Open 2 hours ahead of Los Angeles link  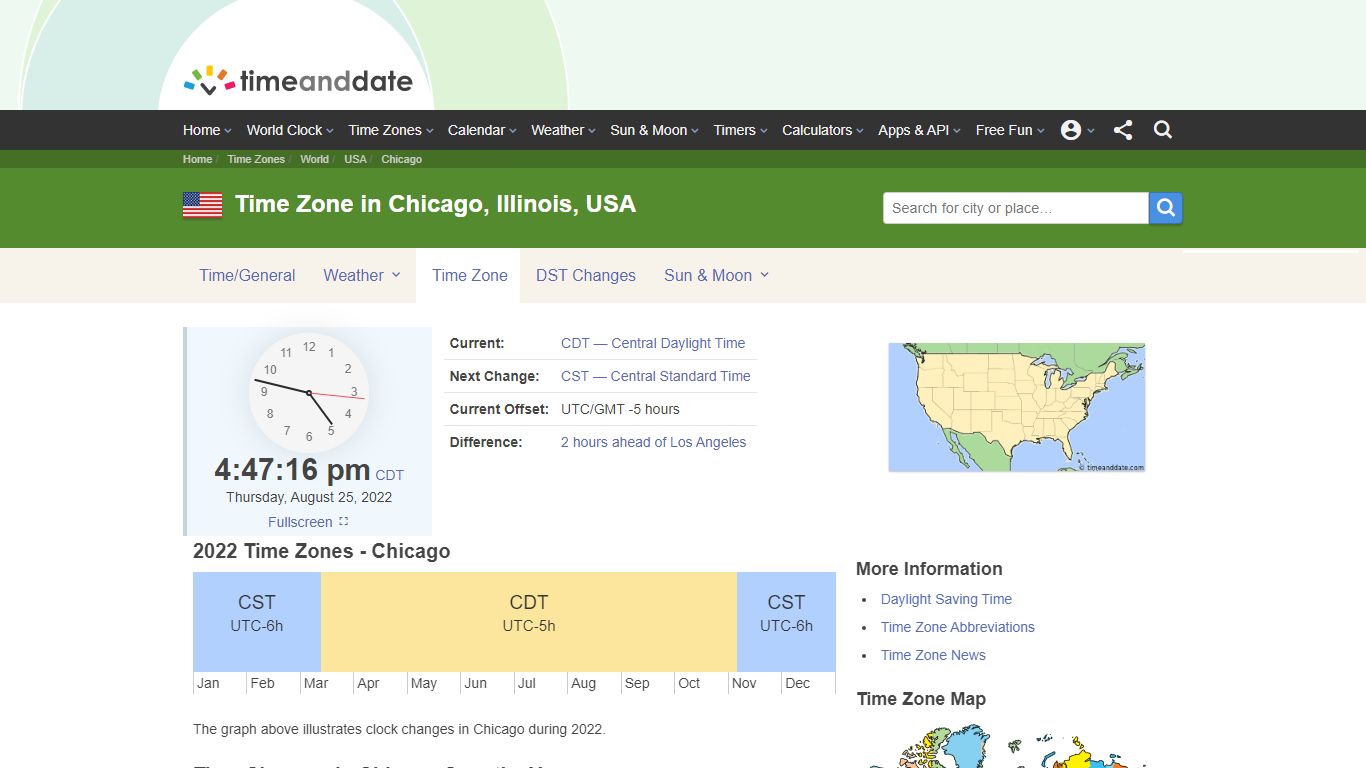[653, 442]
